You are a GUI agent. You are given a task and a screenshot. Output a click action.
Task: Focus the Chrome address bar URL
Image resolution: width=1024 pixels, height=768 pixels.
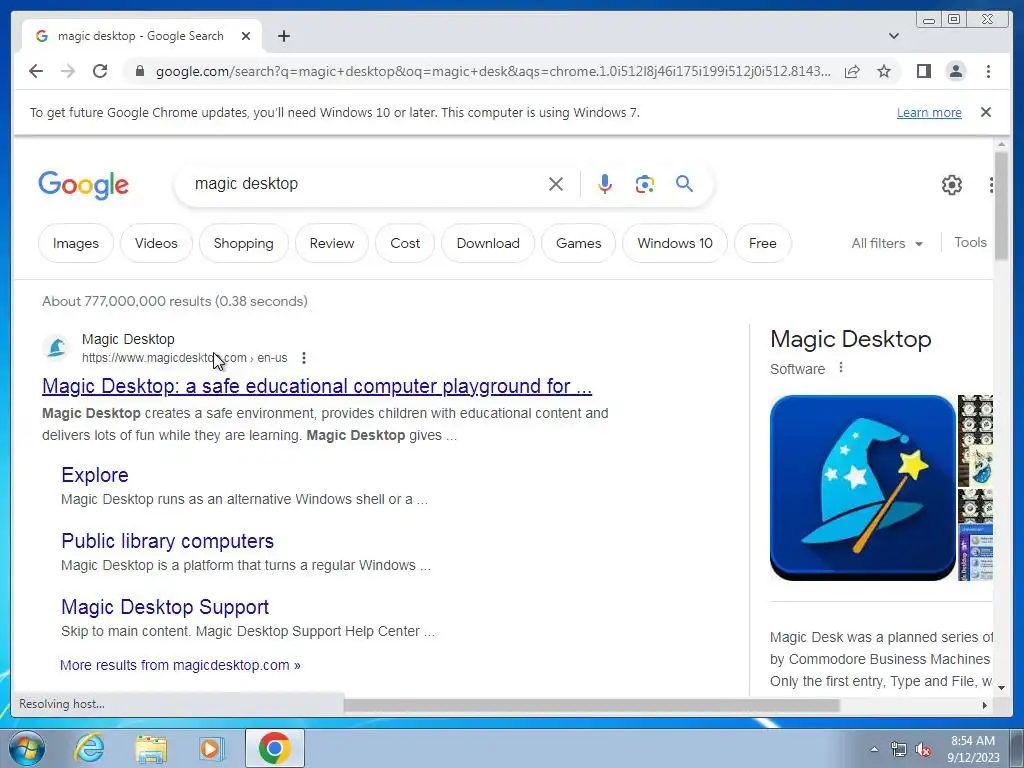[x=493, y=71]
